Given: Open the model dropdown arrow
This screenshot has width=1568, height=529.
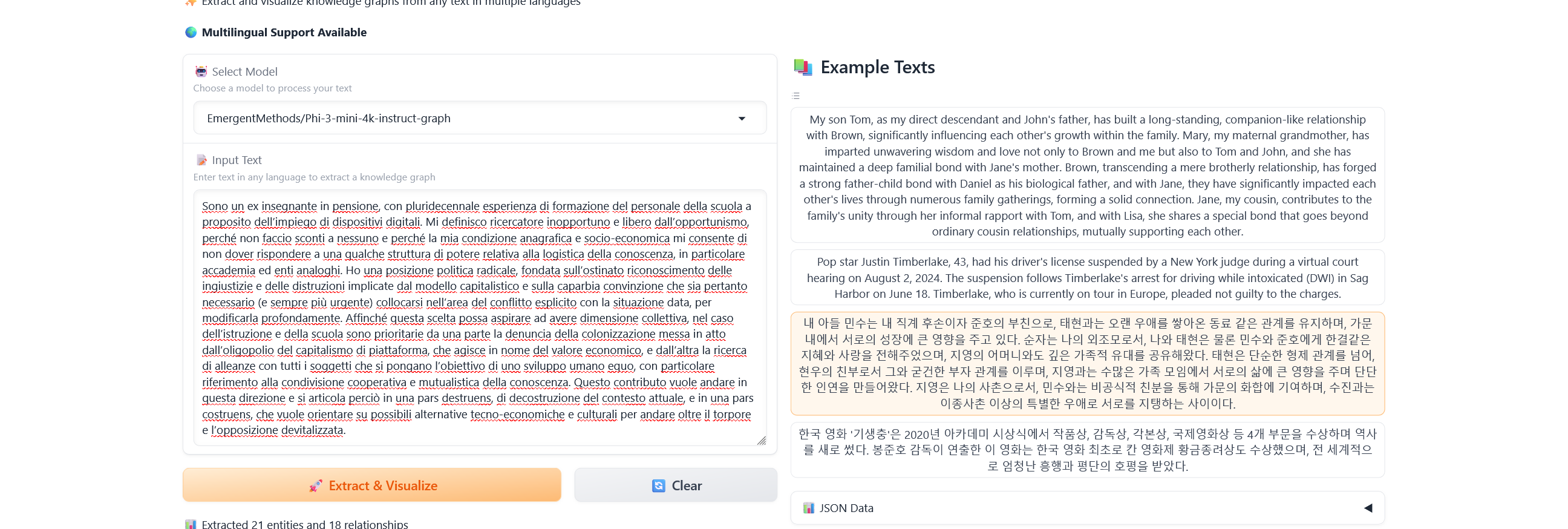Looking at the screenshot, I should (x=742, y=118).
